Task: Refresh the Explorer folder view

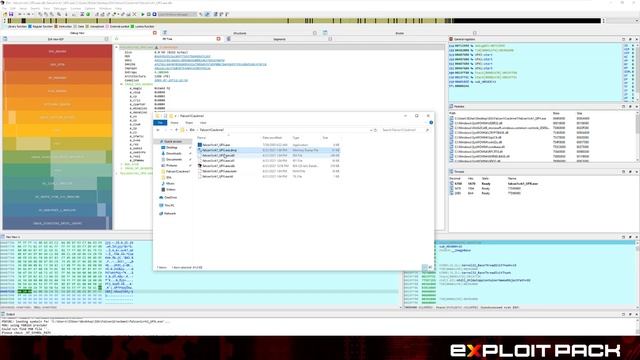Action: (376, 130)
